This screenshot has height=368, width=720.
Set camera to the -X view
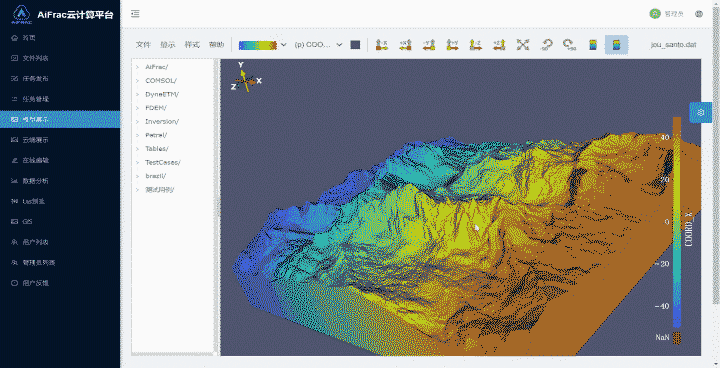point(382,45)
